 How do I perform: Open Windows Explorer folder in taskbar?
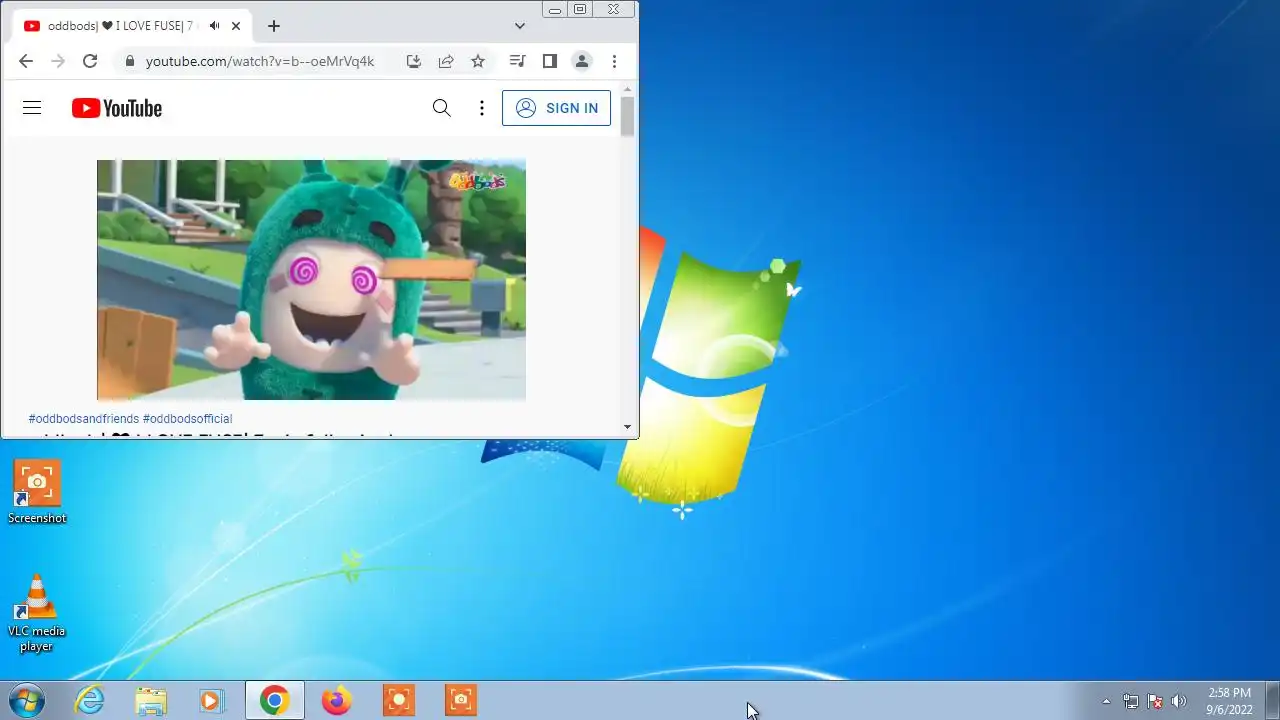[151, 700]
